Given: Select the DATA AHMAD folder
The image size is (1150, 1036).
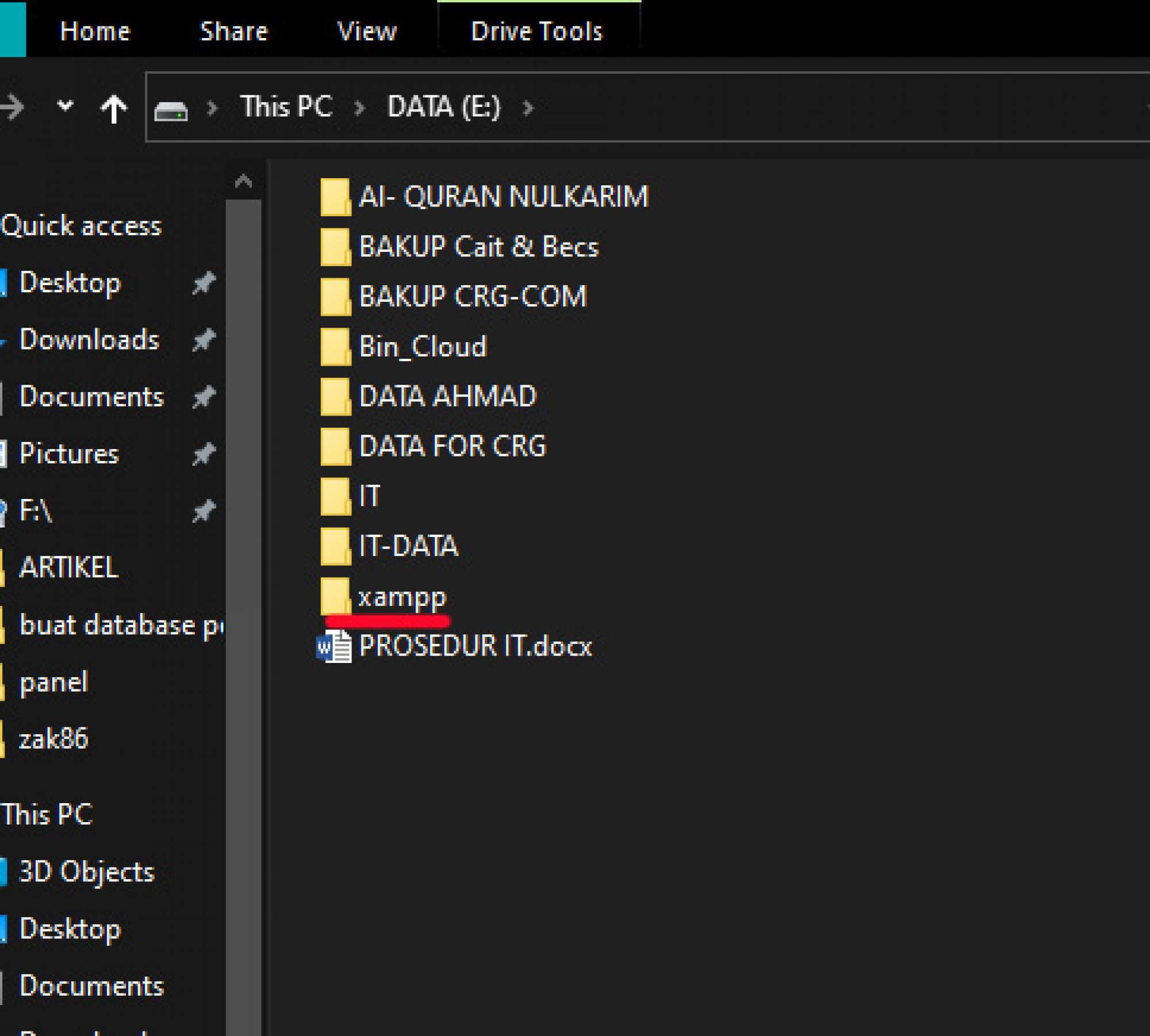Looking at the screenshot, I should 447,396.
